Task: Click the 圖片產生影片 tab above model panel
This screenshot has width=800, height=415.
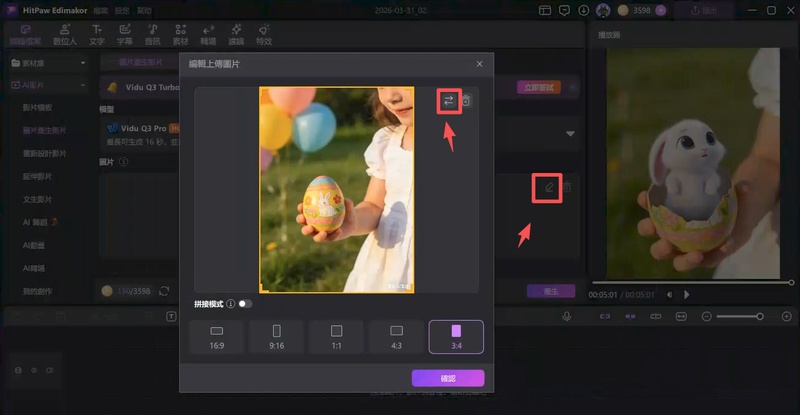Action: [141, 62]
